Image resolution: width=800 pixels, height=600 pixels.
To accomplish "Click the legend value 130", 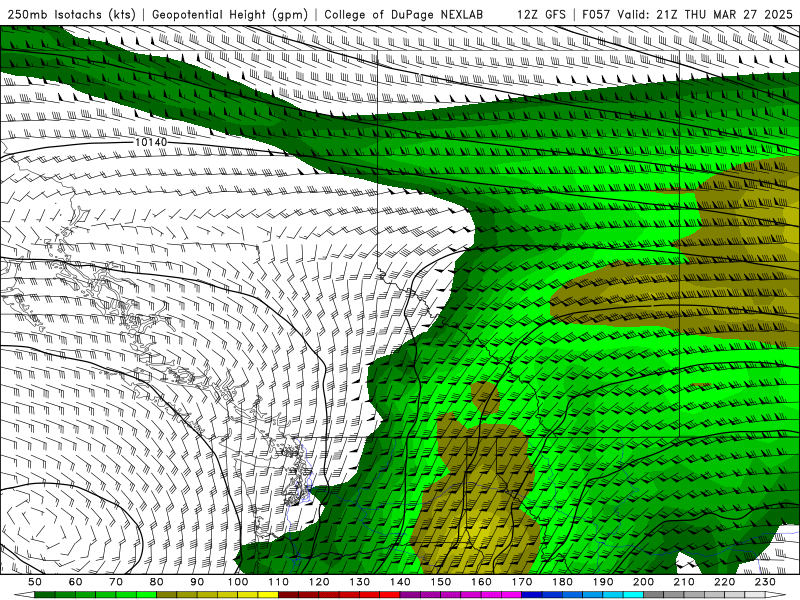I will pos(360,582).
